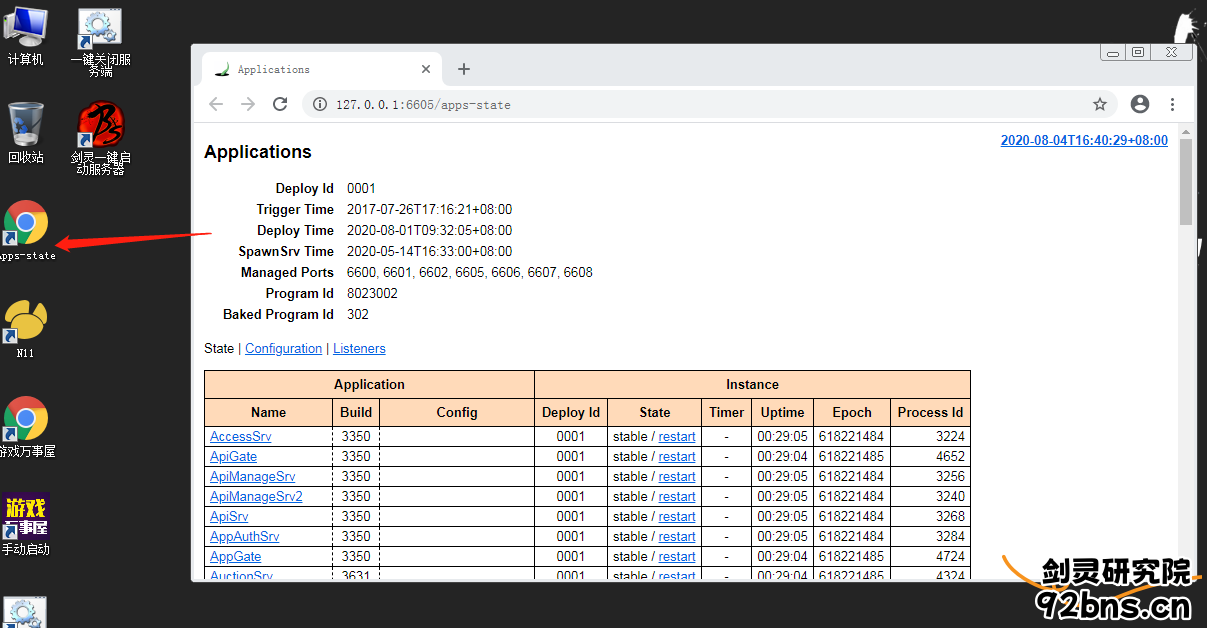
Task: Open the ApiGate application link
Action: click(233, 457)
